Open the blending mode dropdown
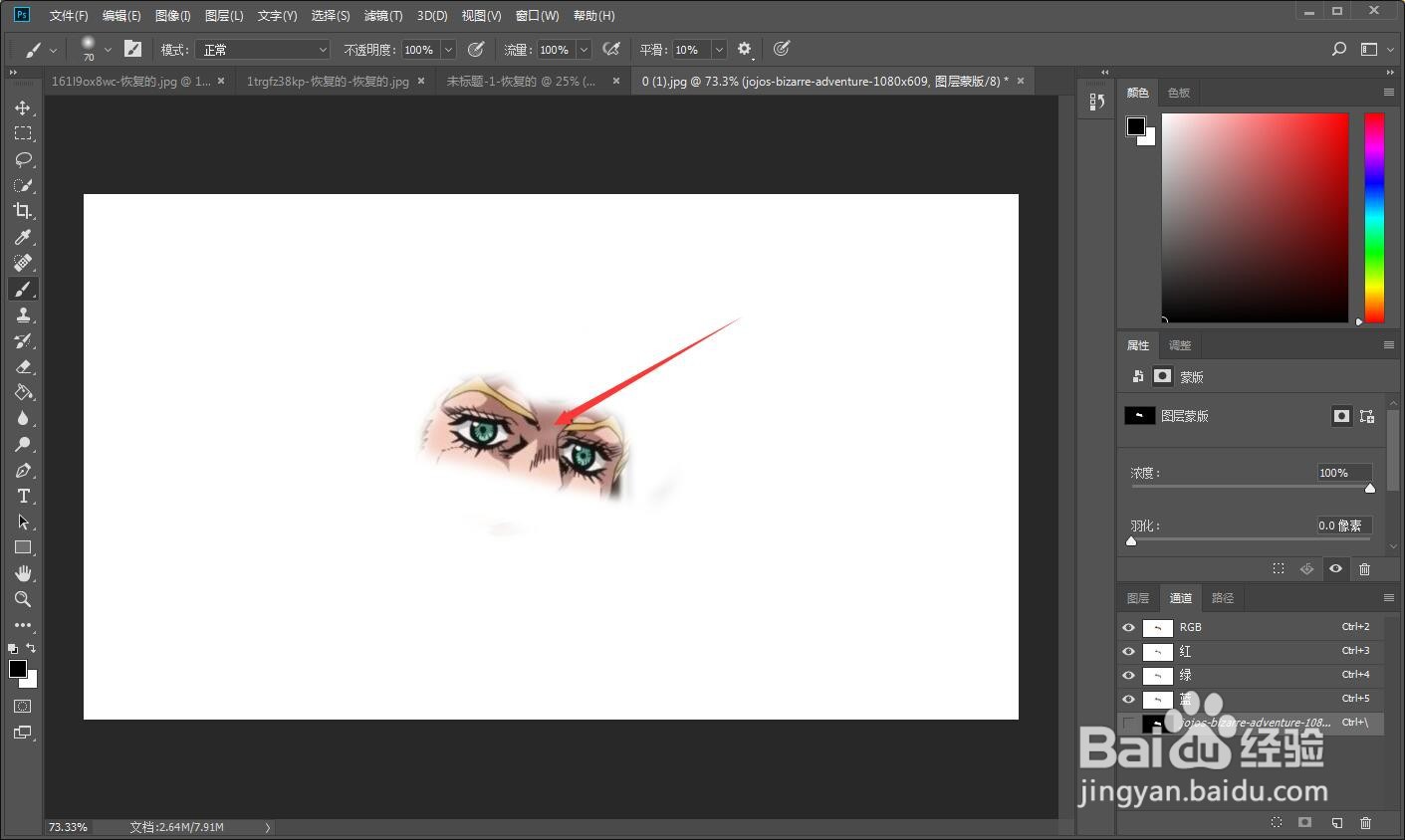 [263, 50]
